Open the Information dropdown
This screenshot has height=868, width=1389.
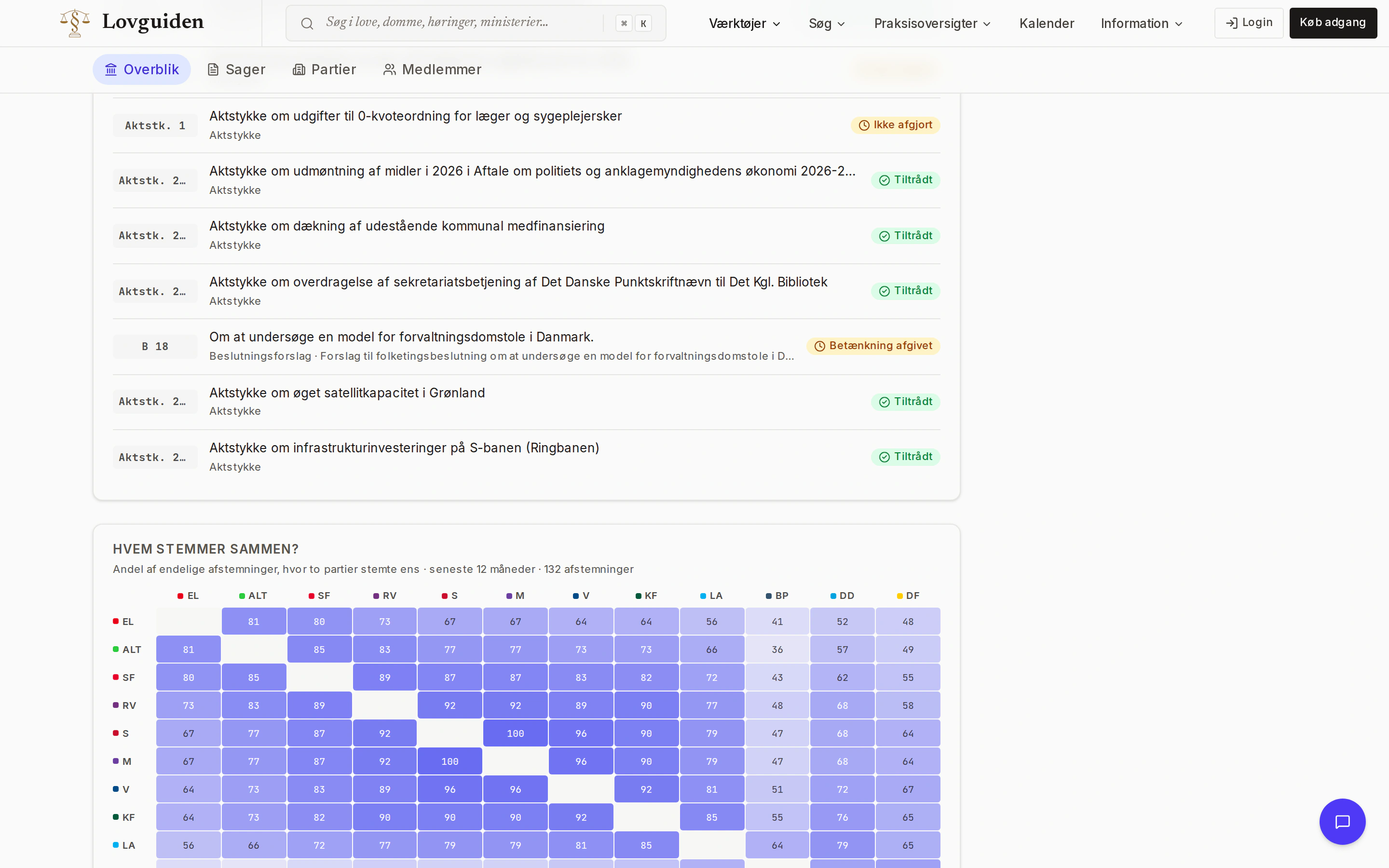point(1141,24)
